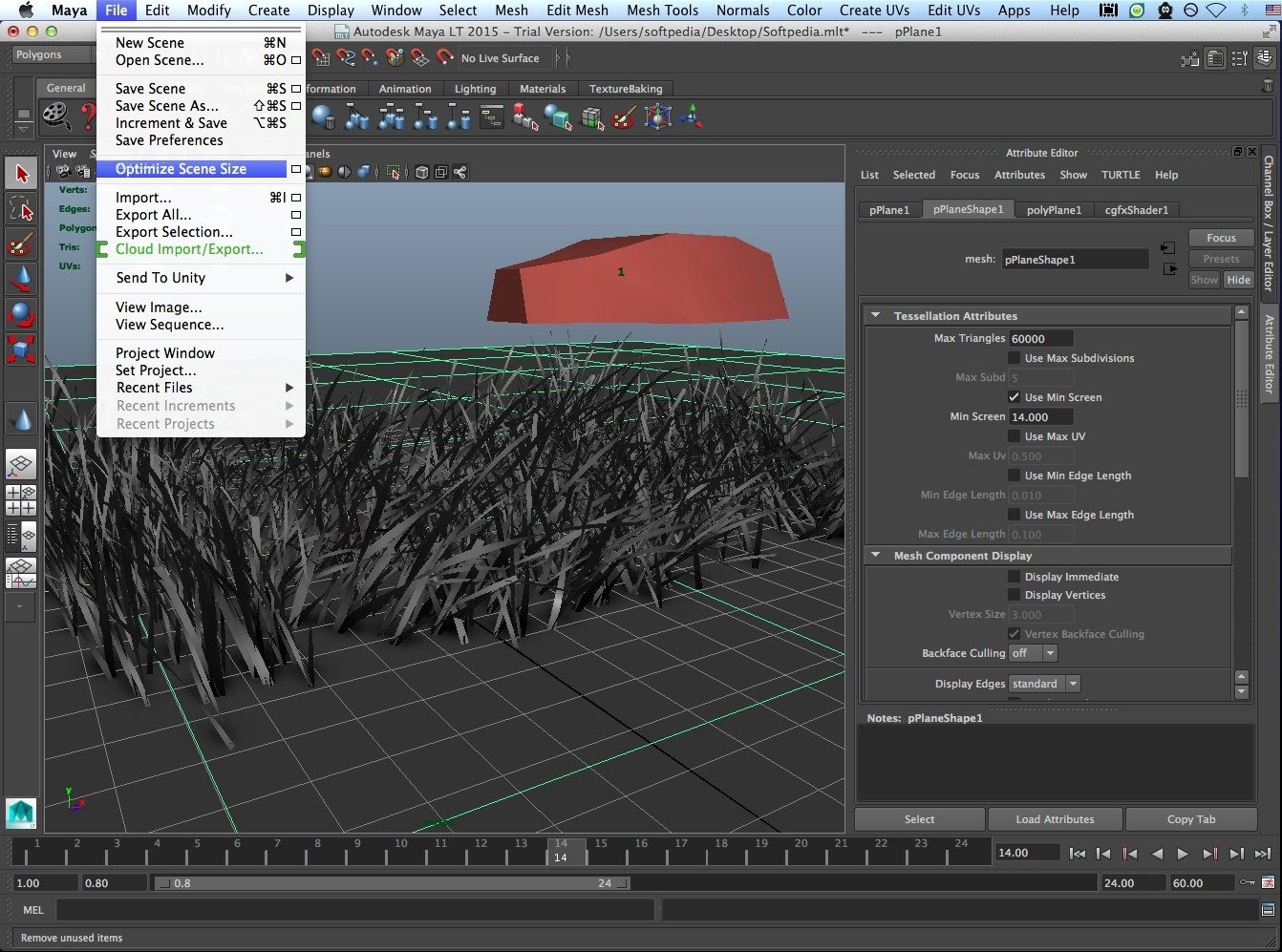Open the Mesh Tools menu

[x=662, y=11]
